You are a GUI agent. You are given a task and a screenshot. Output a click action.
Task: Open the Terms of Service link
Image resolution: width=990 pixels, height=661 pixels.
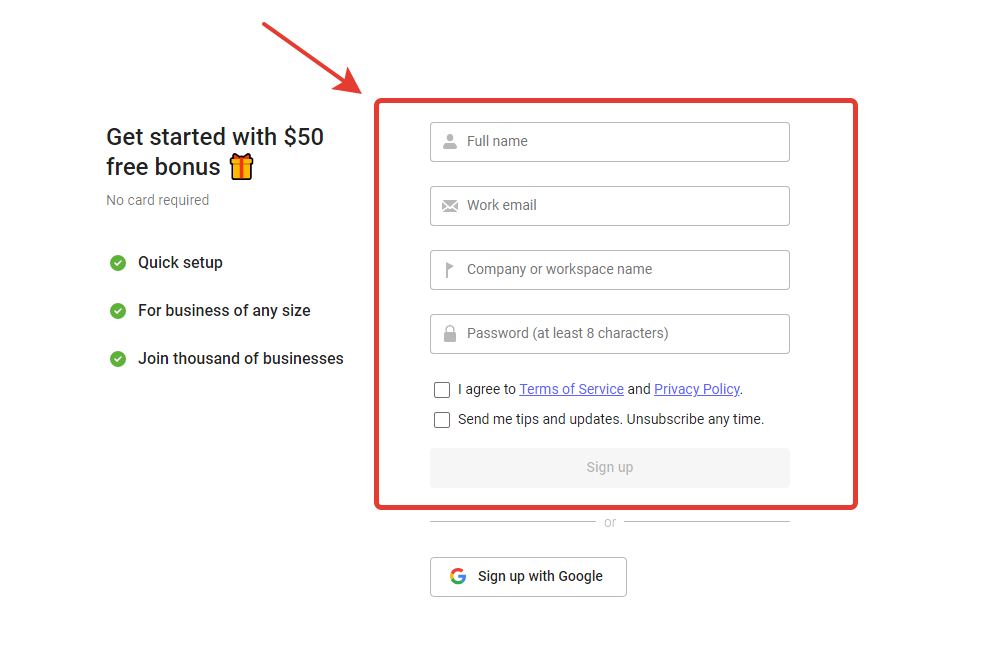571,389
